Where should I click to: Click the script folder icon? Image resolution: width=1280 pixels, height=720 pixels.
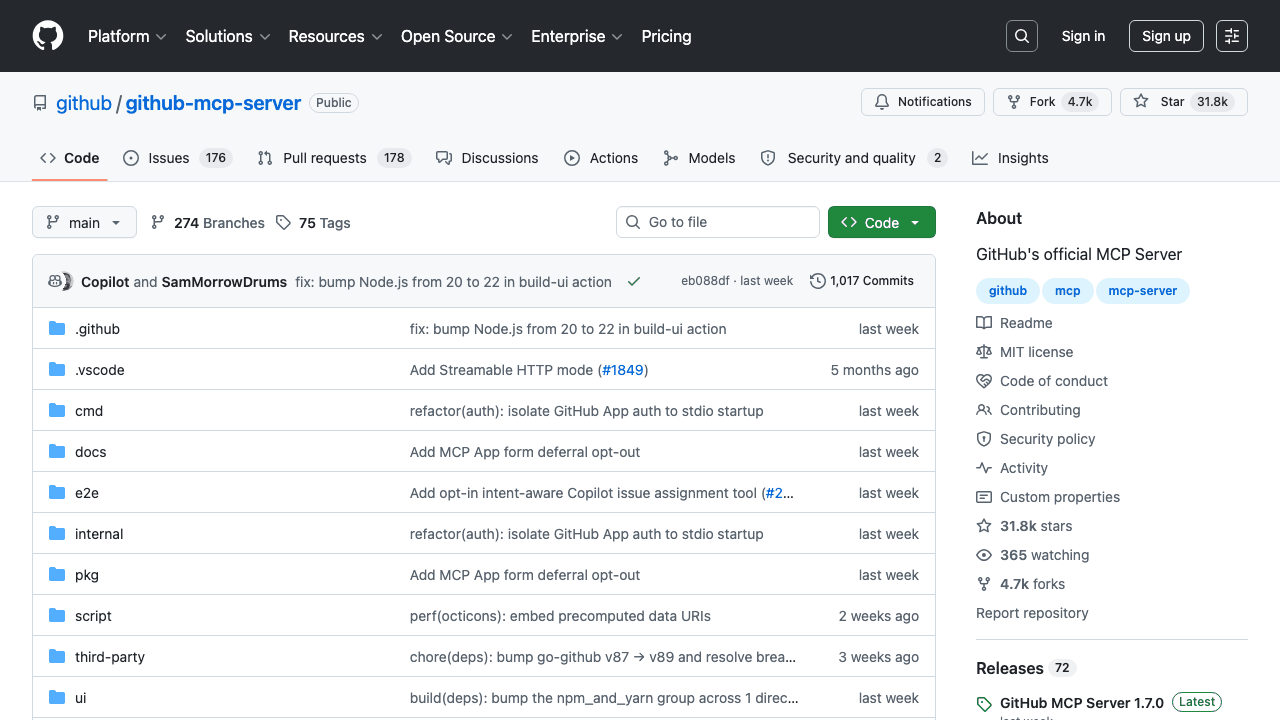click(57, 616)
